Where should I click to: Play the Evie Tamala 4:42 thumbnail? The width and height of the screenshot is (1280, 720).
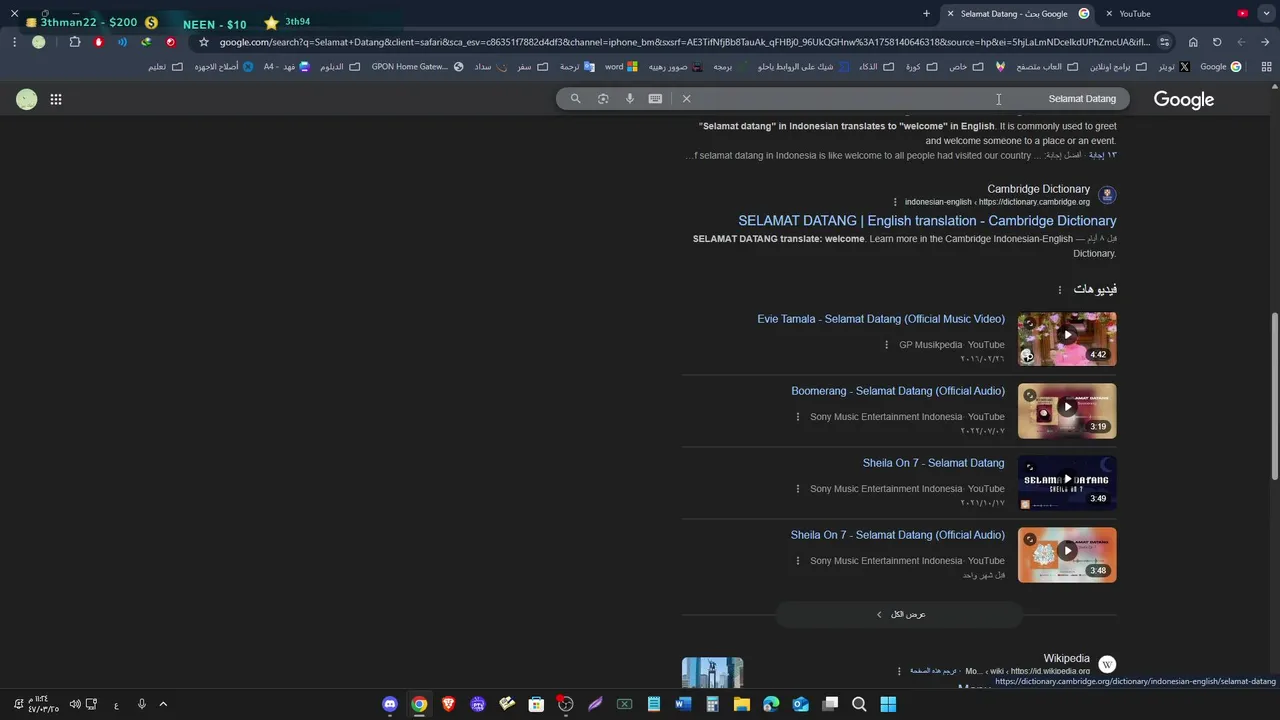pyautogui.click(x=1067, y=339)
